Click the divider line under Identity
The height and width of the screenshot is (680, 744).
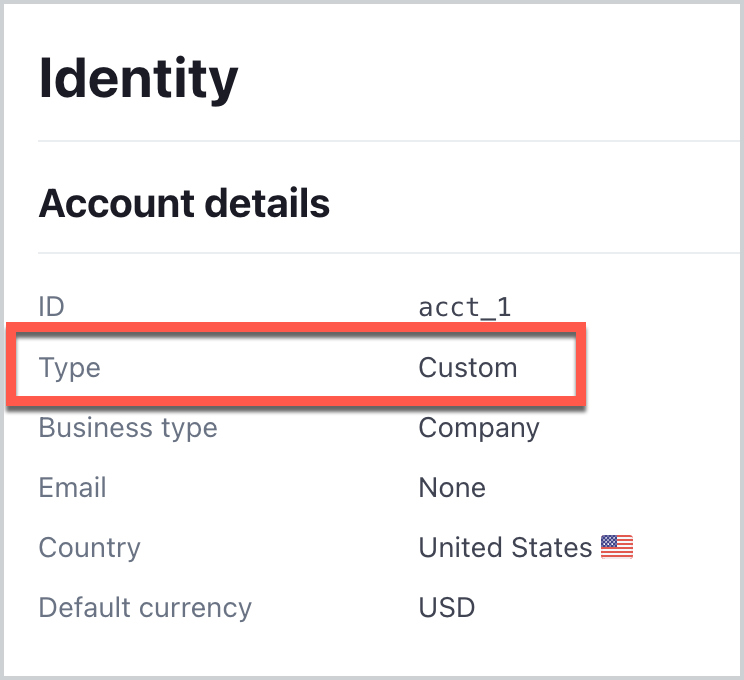pyautogui.click(x=389, y=141)
